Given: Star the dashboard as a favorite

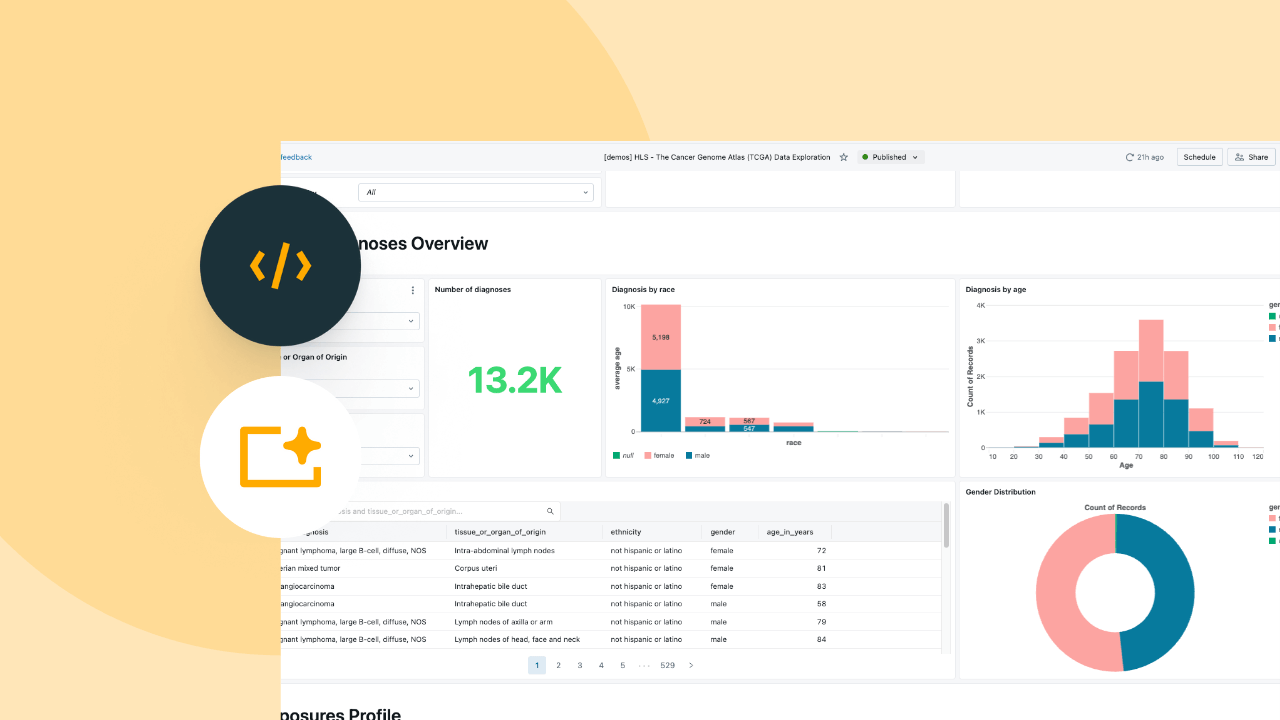Looking at the screenshot, I should 844,157.
